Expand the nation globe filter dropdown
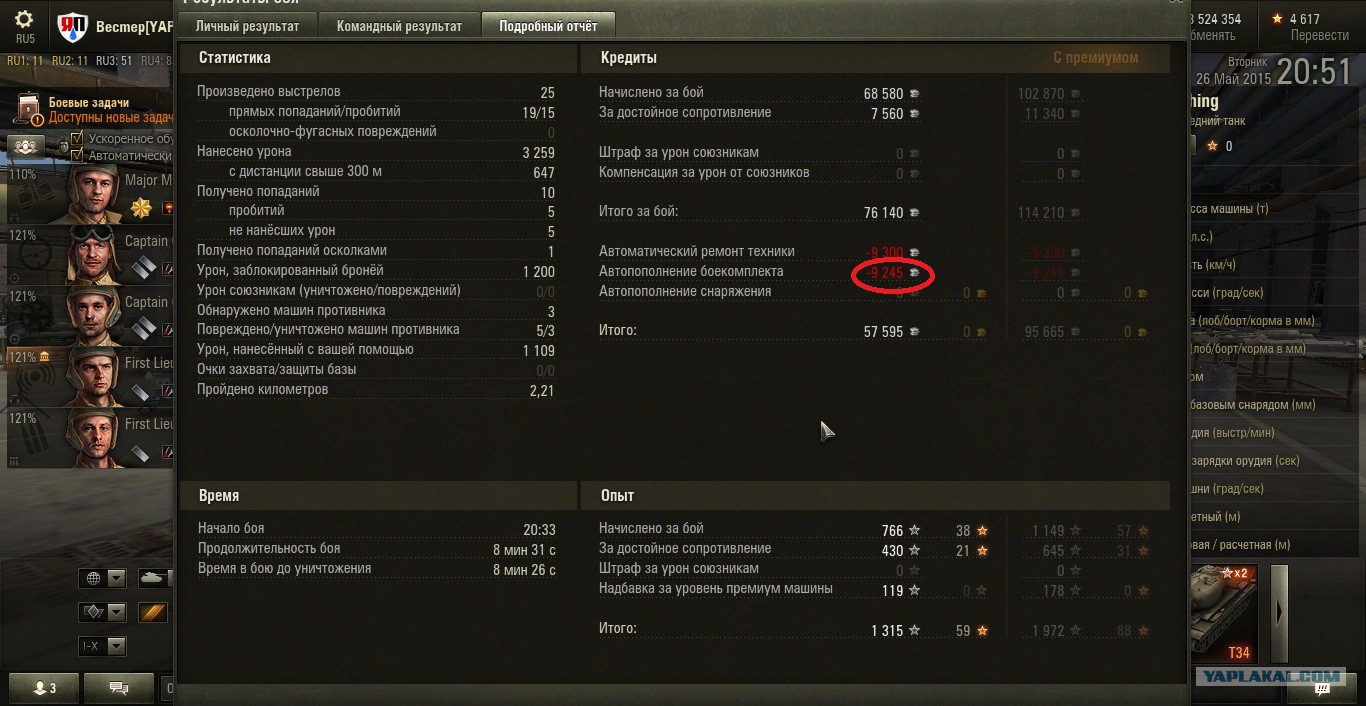 (103, 578)
